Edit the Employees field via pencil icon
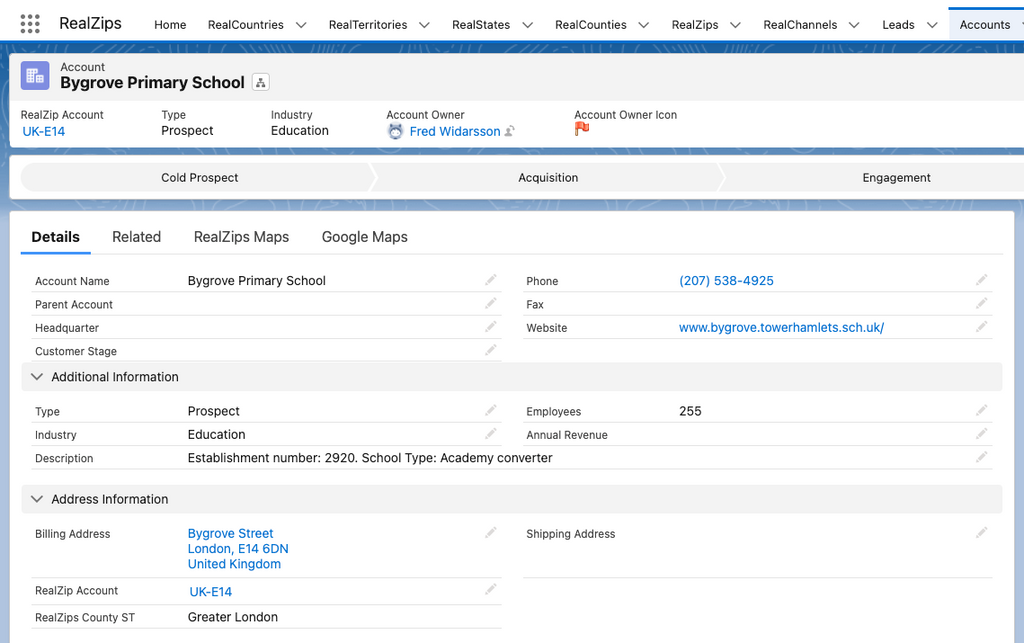This screenshot has width=1024, height=643. click(981, 411)
